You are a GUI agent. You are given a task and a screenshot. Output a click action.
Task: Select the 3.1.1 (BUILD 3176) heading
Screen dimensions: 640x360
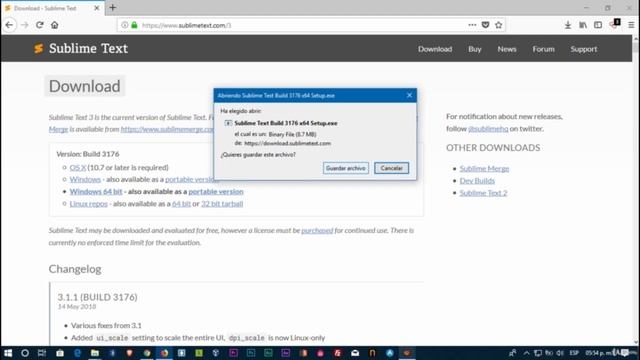coord(98,297)
